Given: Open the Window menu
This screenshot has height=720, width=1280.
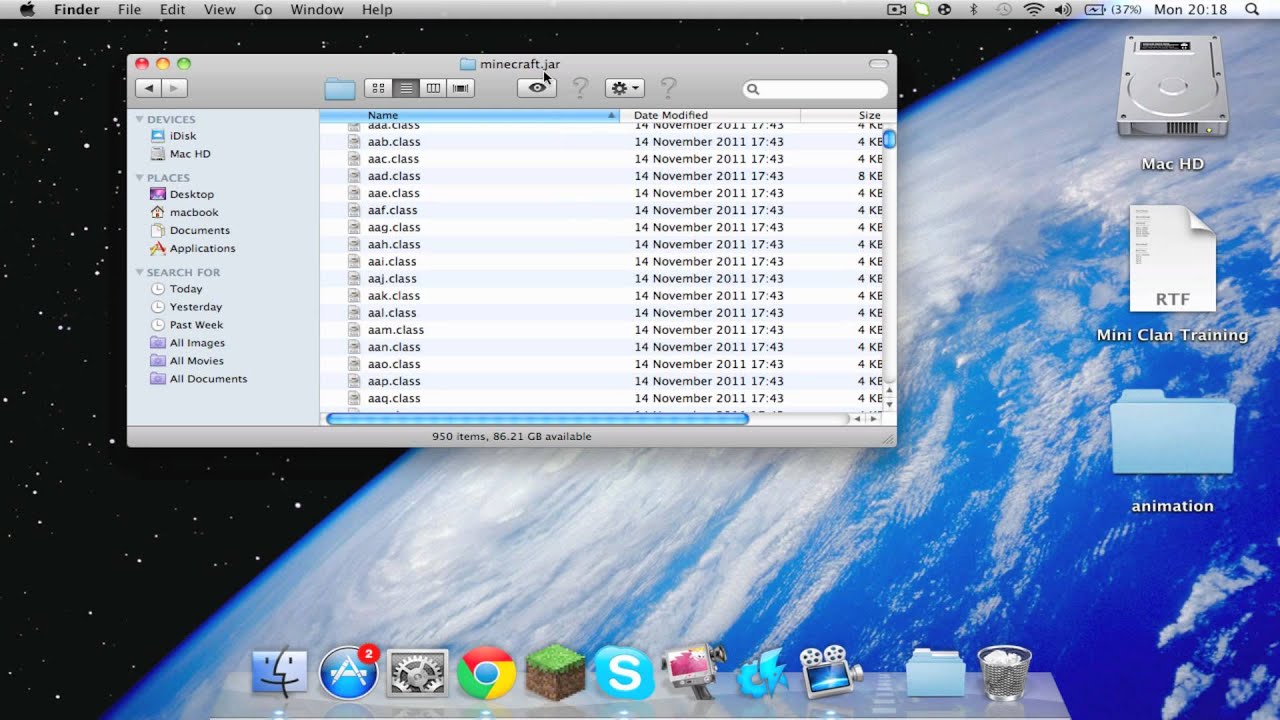Looking at the screenshot, I should click(x=316, y=9).
